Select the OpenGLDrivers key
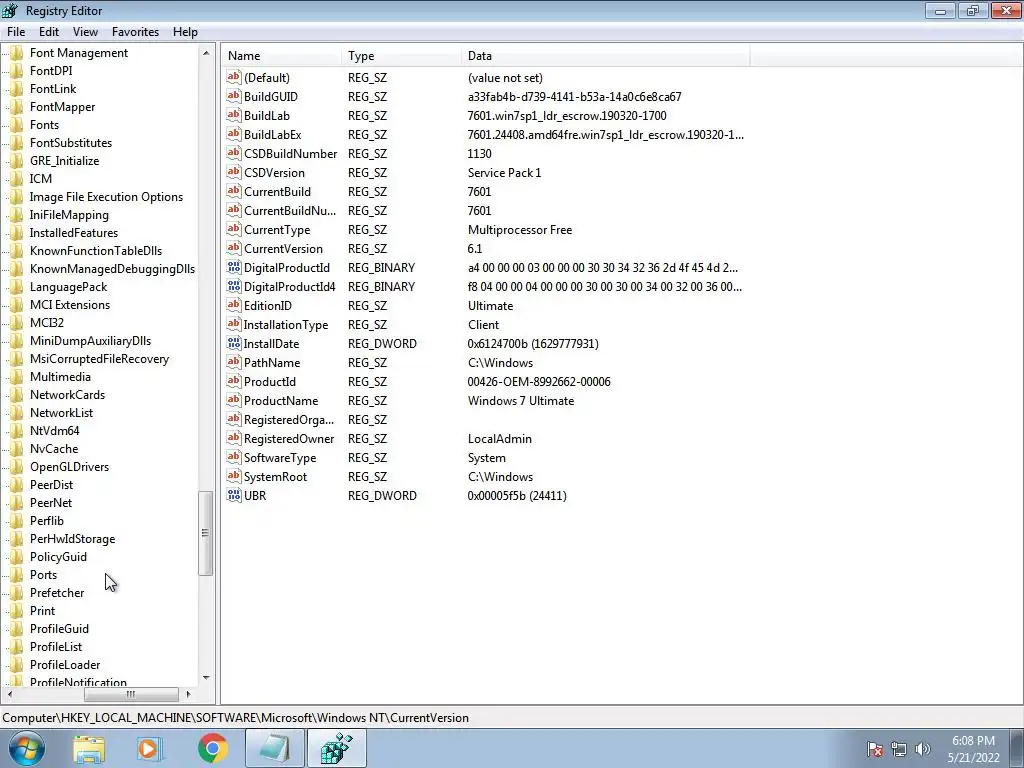The height and width of the screenshot is (768, 1024). (69, 466)
